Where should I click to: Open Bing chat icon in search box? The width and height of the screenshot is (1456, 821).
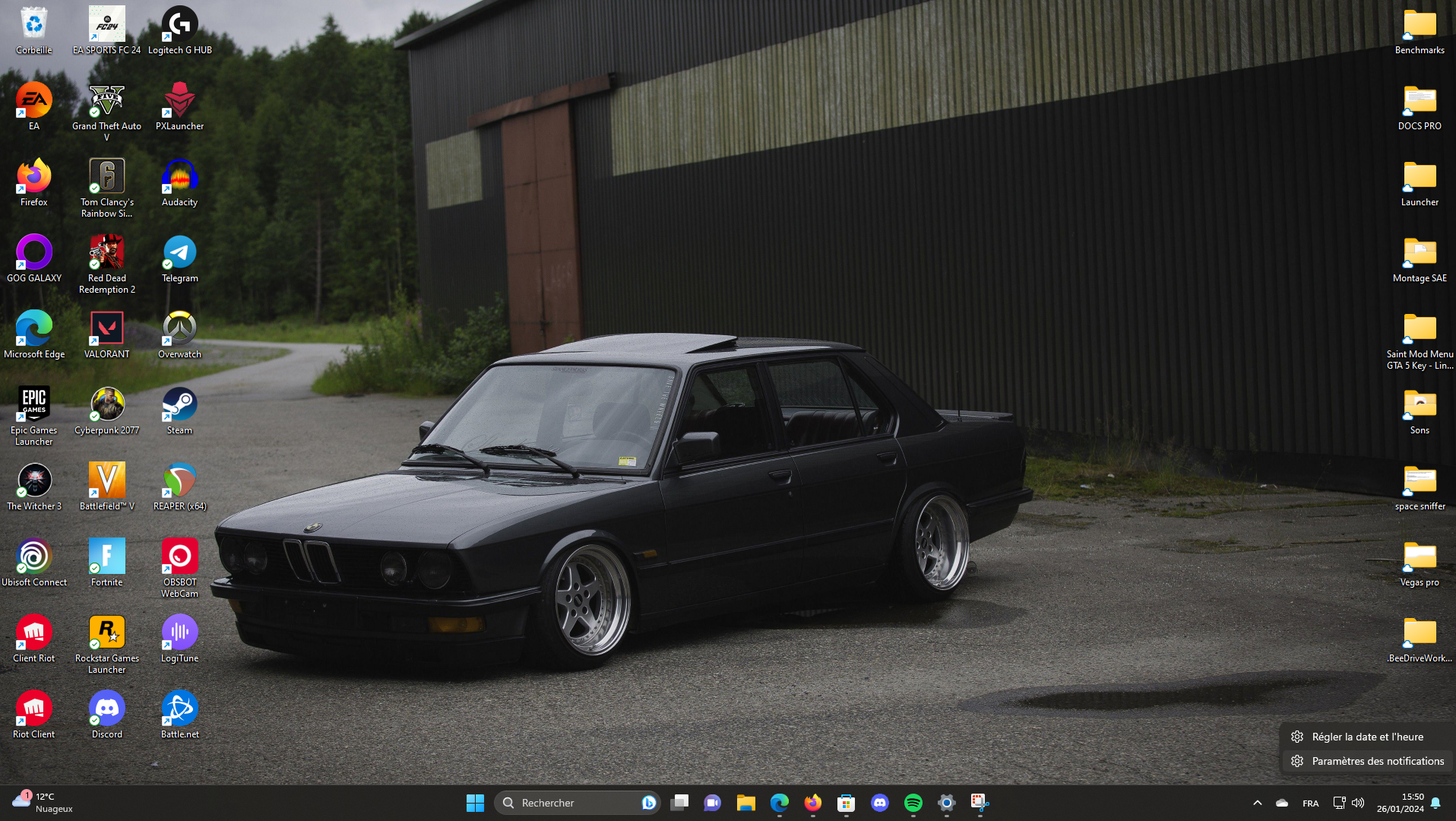click(648, 803)
